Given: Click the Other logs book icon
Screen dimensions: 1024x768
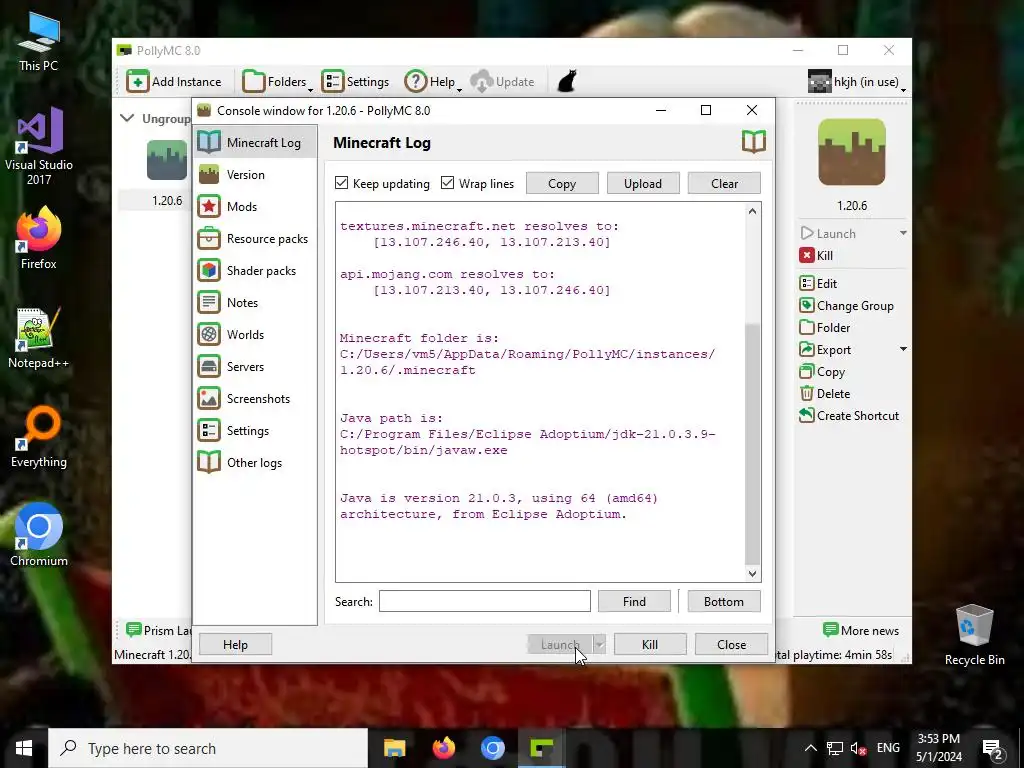Looking at the screenshot, I should tap(209, 462).
